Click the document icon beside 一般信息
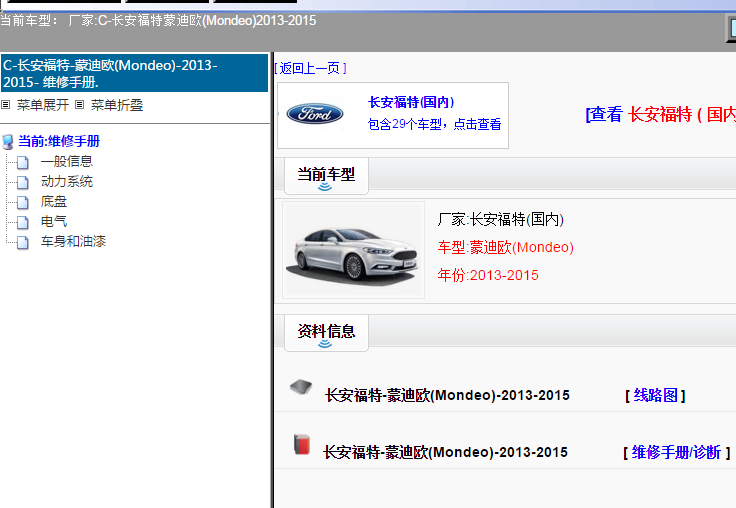Viewport: 736px width, 508px height. click(x=23, y=162)
